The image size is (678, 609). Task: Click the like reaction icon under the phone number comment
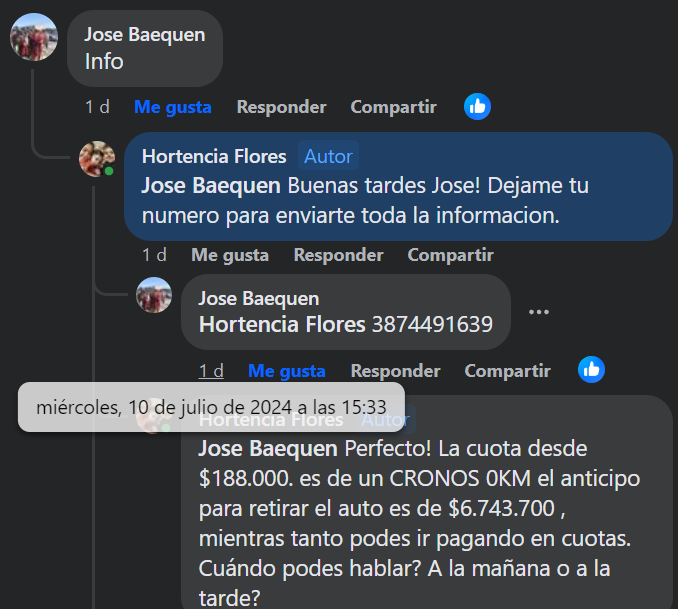tap(591, 370)
